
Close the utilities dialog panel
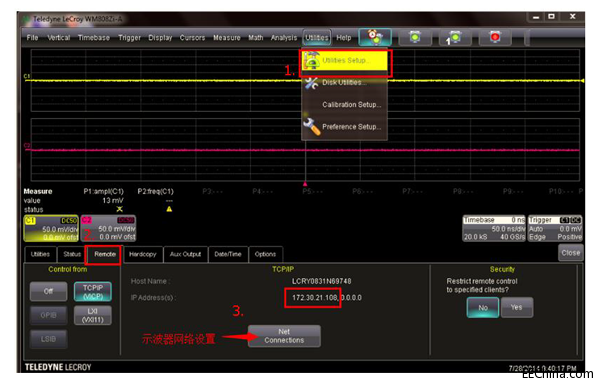click(x=571, y=253)
